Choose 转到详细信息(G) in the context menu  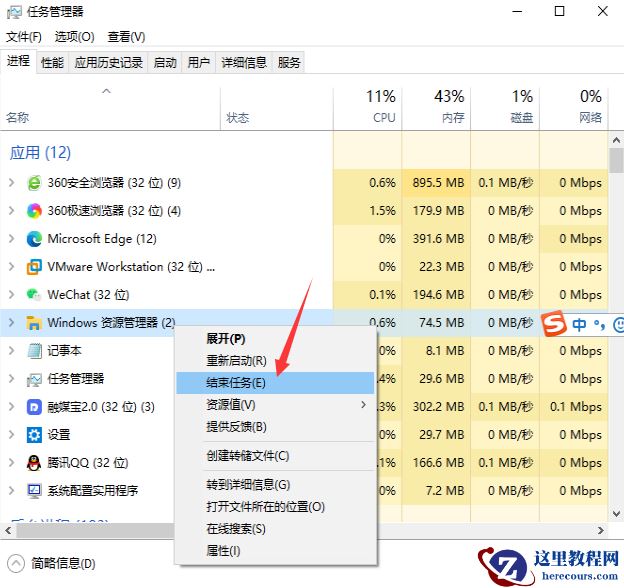(x=275, y=485)
